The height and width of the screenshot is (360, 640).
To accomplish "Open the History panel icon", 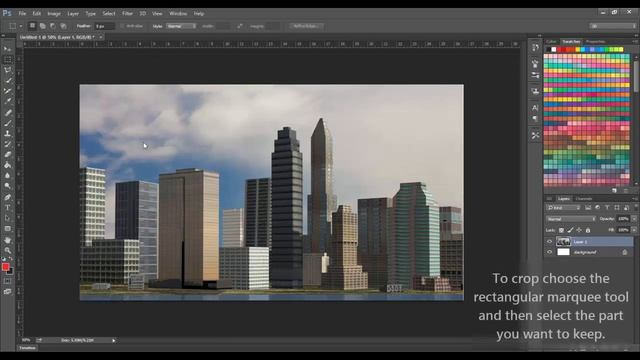I will pos(535,48).
